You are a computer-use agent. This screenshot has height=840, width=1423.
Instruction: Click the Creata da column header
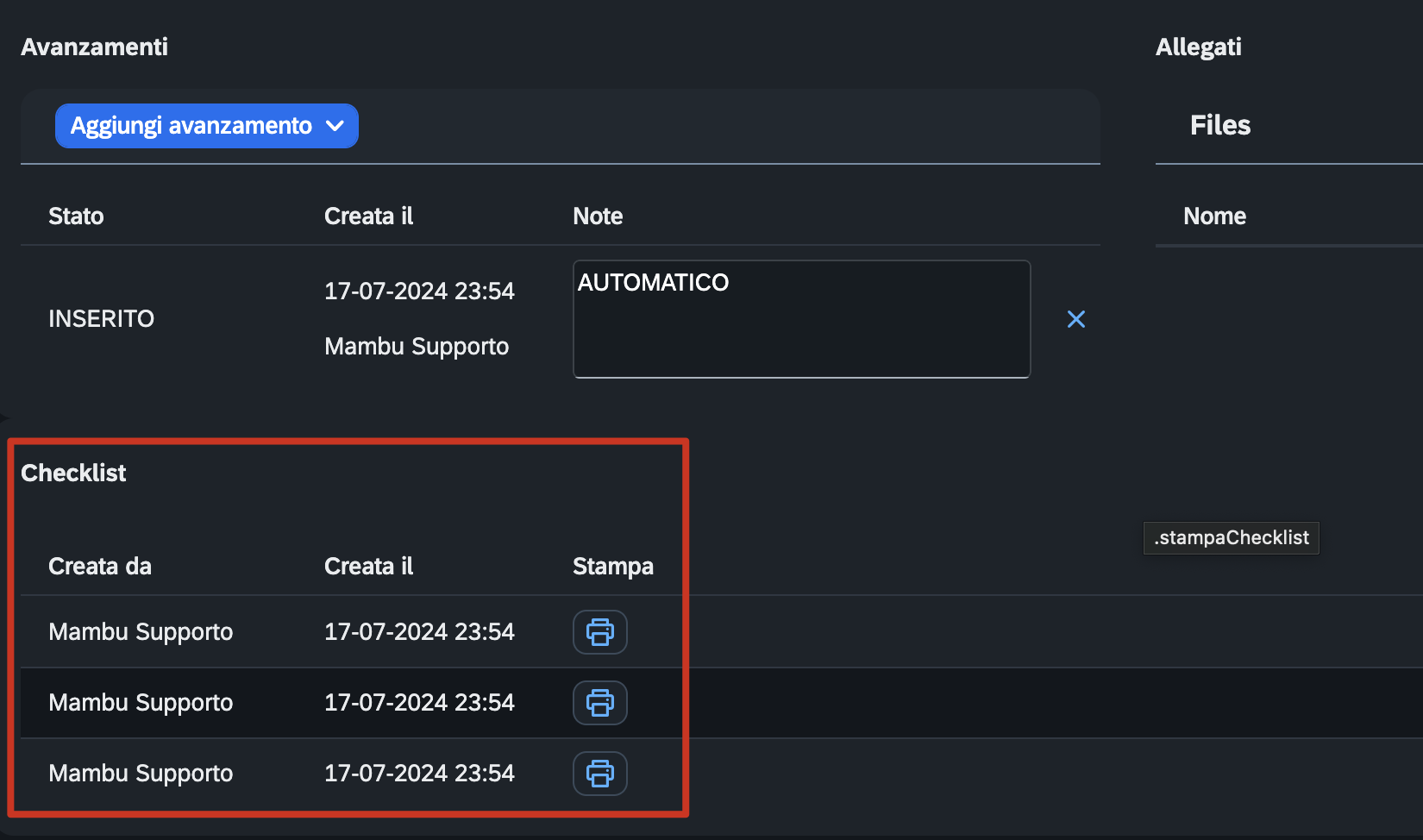pyautogui.click(x=100, y=566)
